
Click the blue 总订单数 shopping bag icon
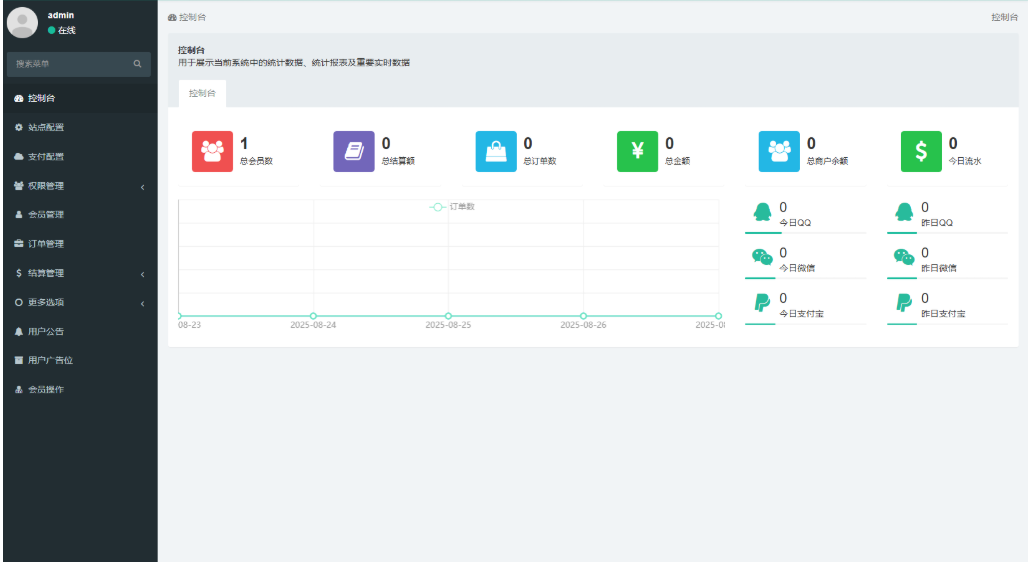click(496, 151)
